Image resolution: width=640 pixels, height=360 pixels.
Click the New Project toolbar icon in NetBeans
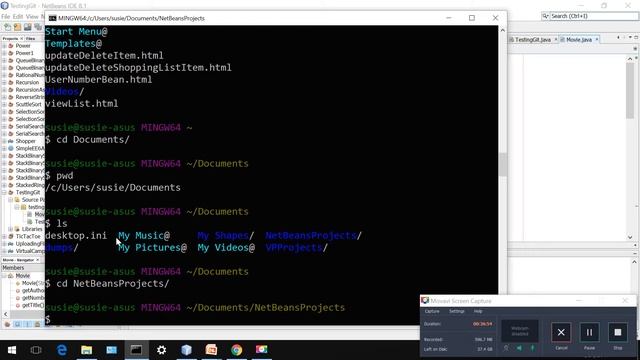(17, 27)
